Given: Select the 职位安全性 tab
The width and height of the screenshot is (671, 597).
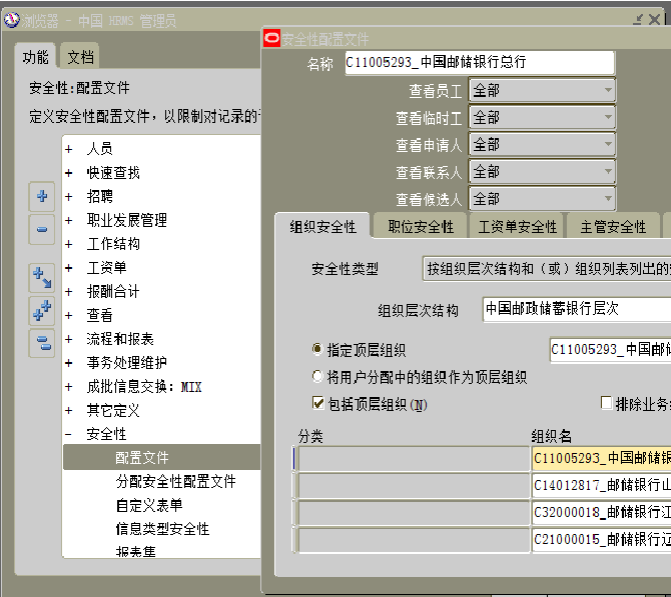Looking at the screenshot, I should (420, 226).
